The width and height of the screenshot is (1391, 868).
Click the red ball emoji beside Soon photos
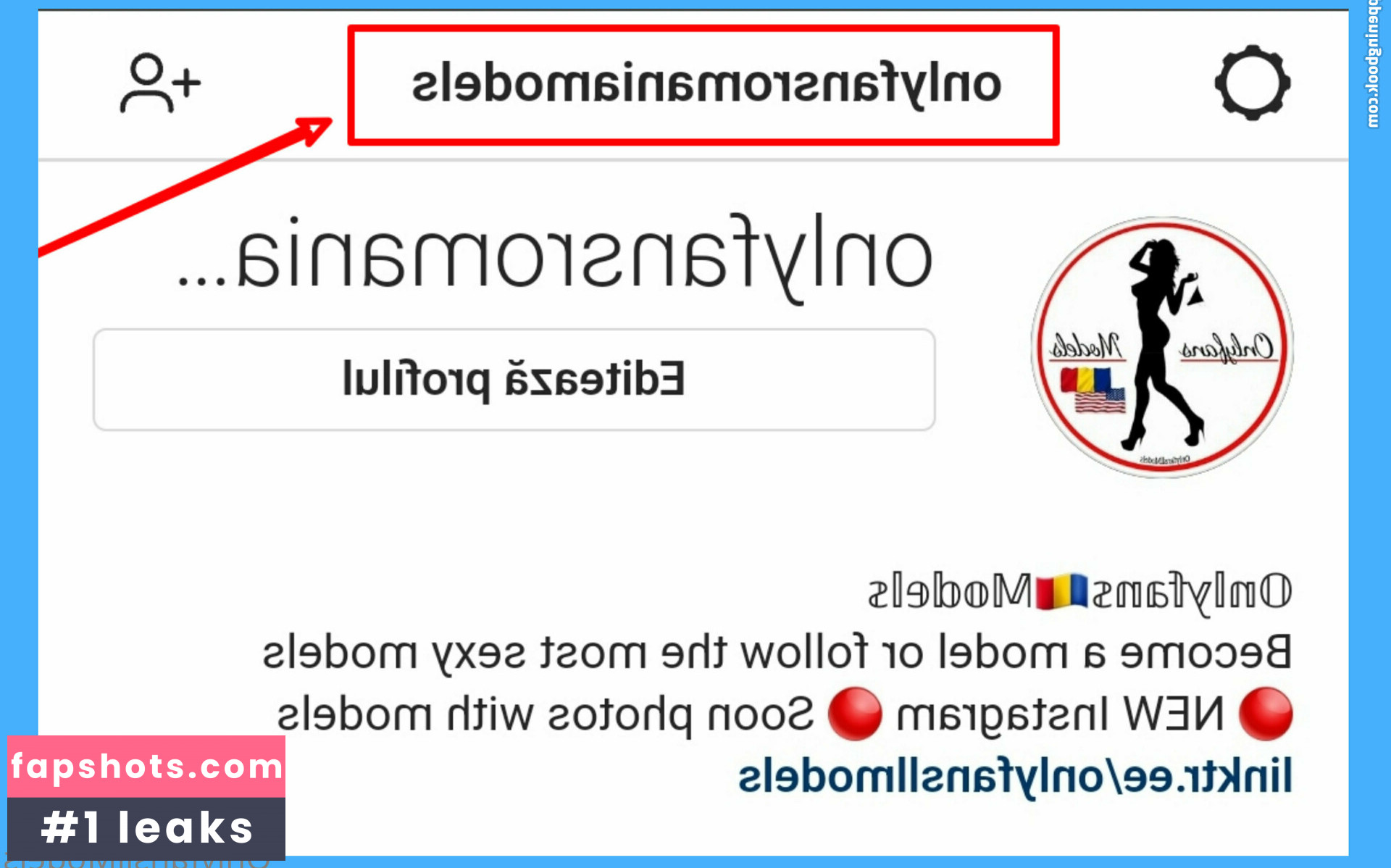point(855,714)
